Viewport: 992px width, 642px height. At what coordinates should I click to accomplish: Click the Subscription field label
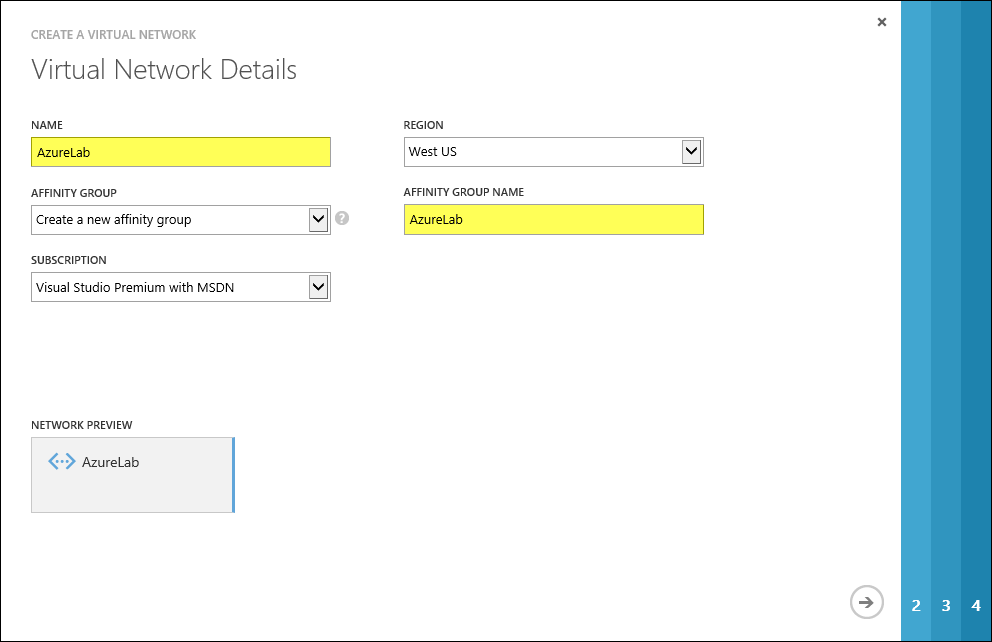pos(69,260)
